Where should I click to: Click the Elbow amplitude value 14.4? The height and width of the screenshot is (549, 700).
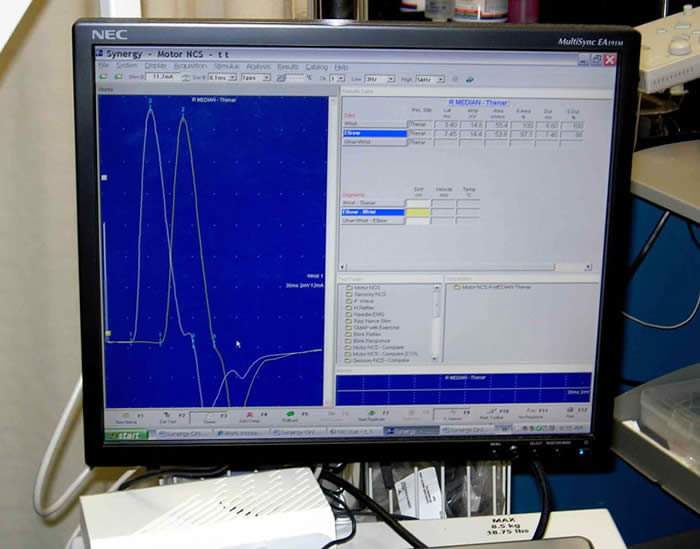(472, 134)
